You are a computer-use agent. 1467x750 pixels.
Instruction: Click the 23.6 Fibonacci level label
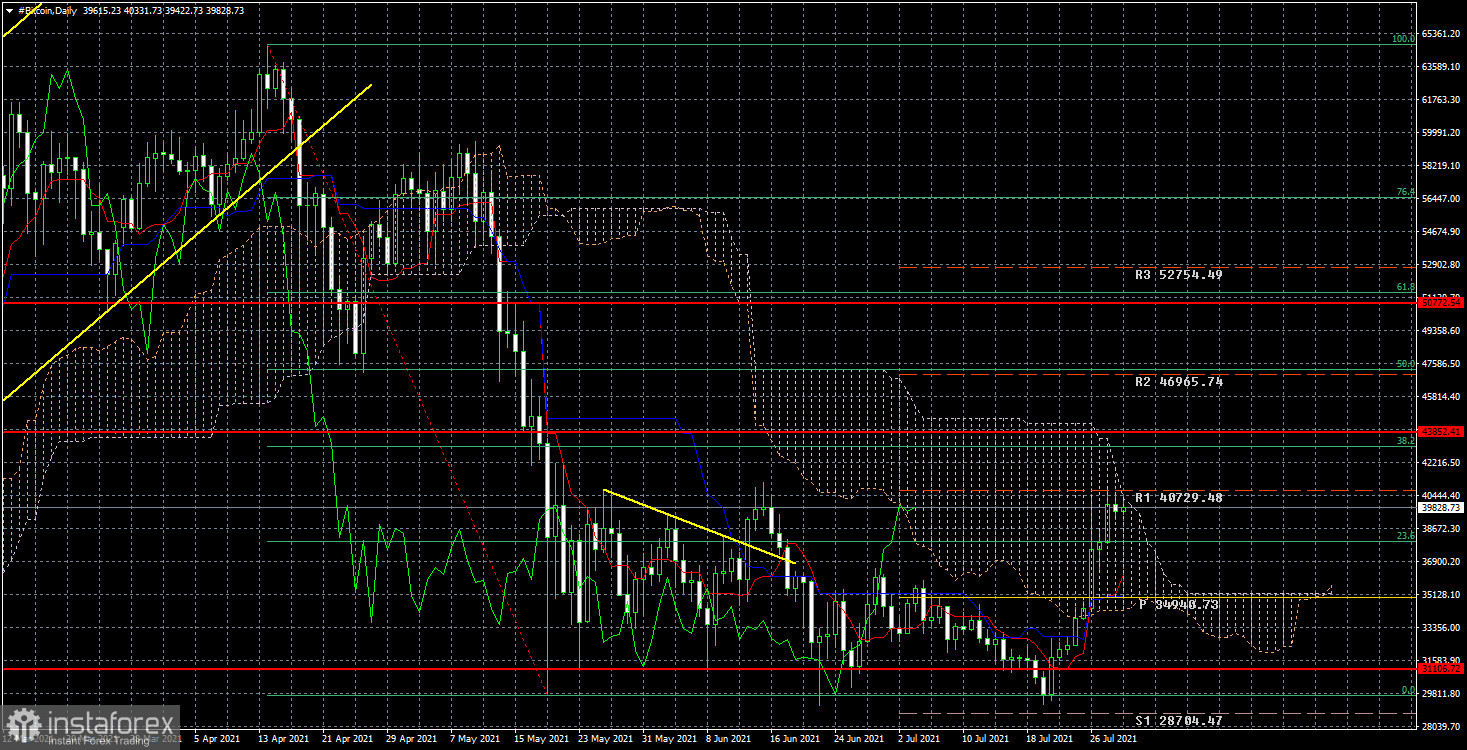point(1405,536)
